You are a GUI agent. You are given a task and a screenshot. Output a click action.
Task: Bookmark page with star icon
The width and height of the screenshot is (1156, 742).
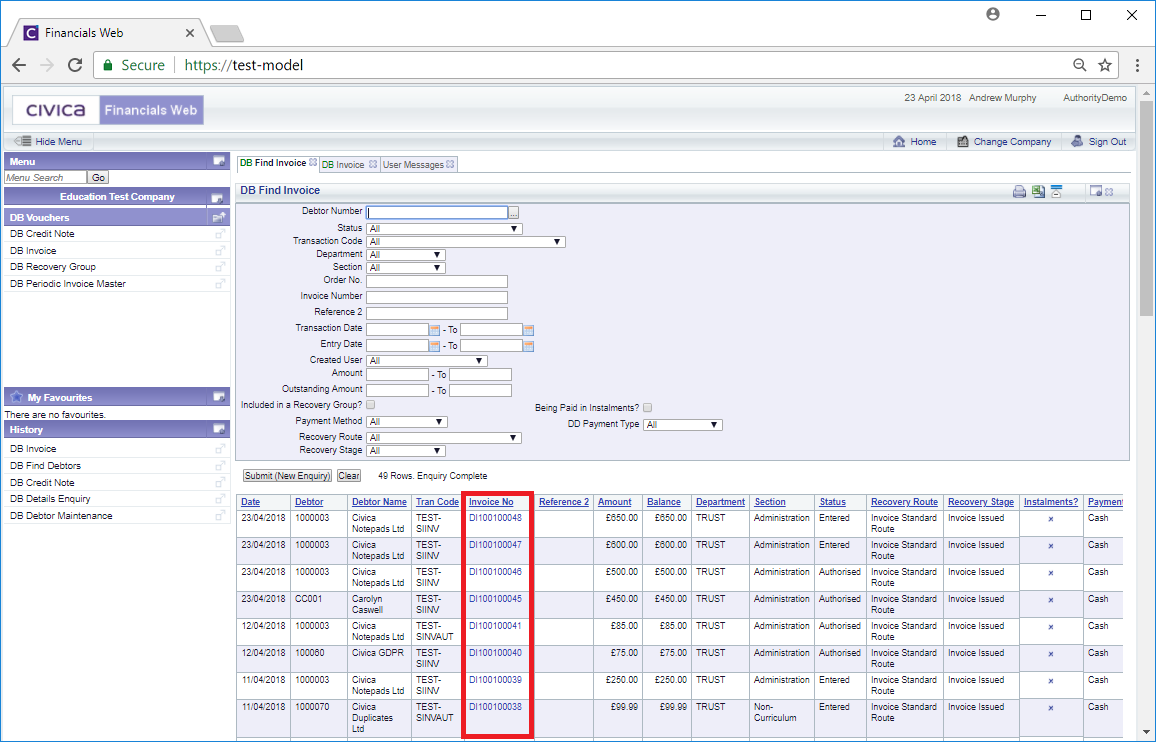click(x=1104, y=65)
